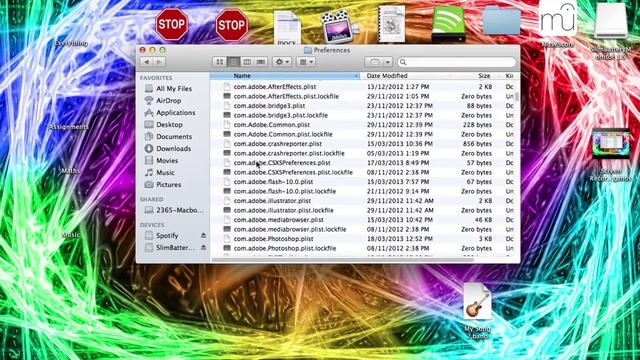Switch Finder to list view
This screenshot has height=360, width=640.
(x=233, y=62)
